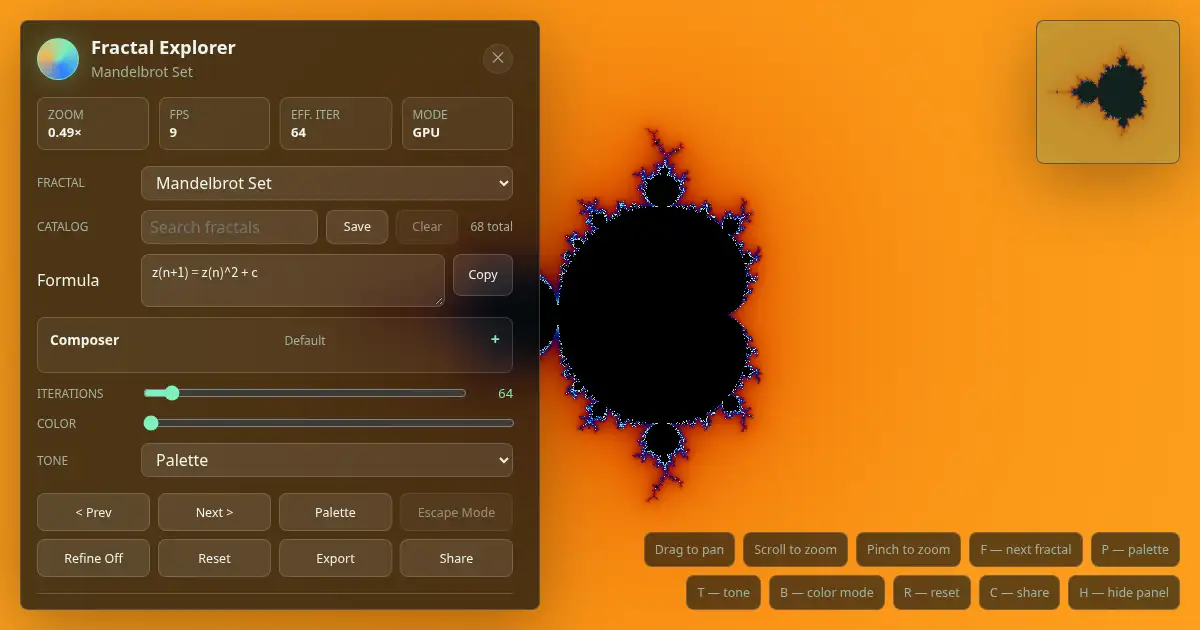Click the 'Mandelbrot Set' subtitle text
Viewport: 1200px width, 630px height.
click(x=142, y=72)
